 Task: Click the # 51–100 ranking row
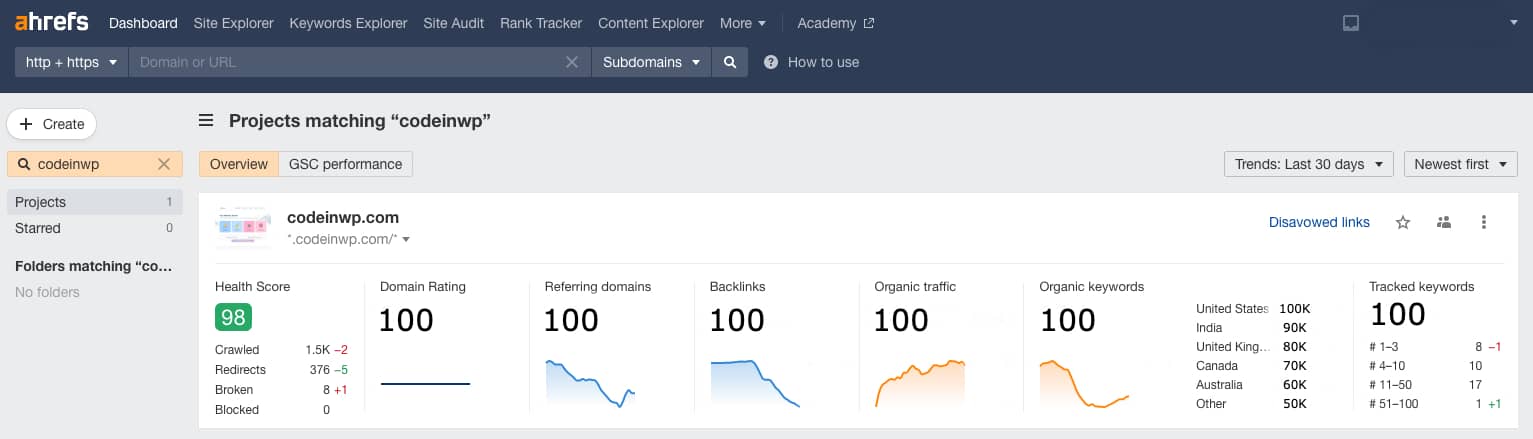coord(1435,404)
